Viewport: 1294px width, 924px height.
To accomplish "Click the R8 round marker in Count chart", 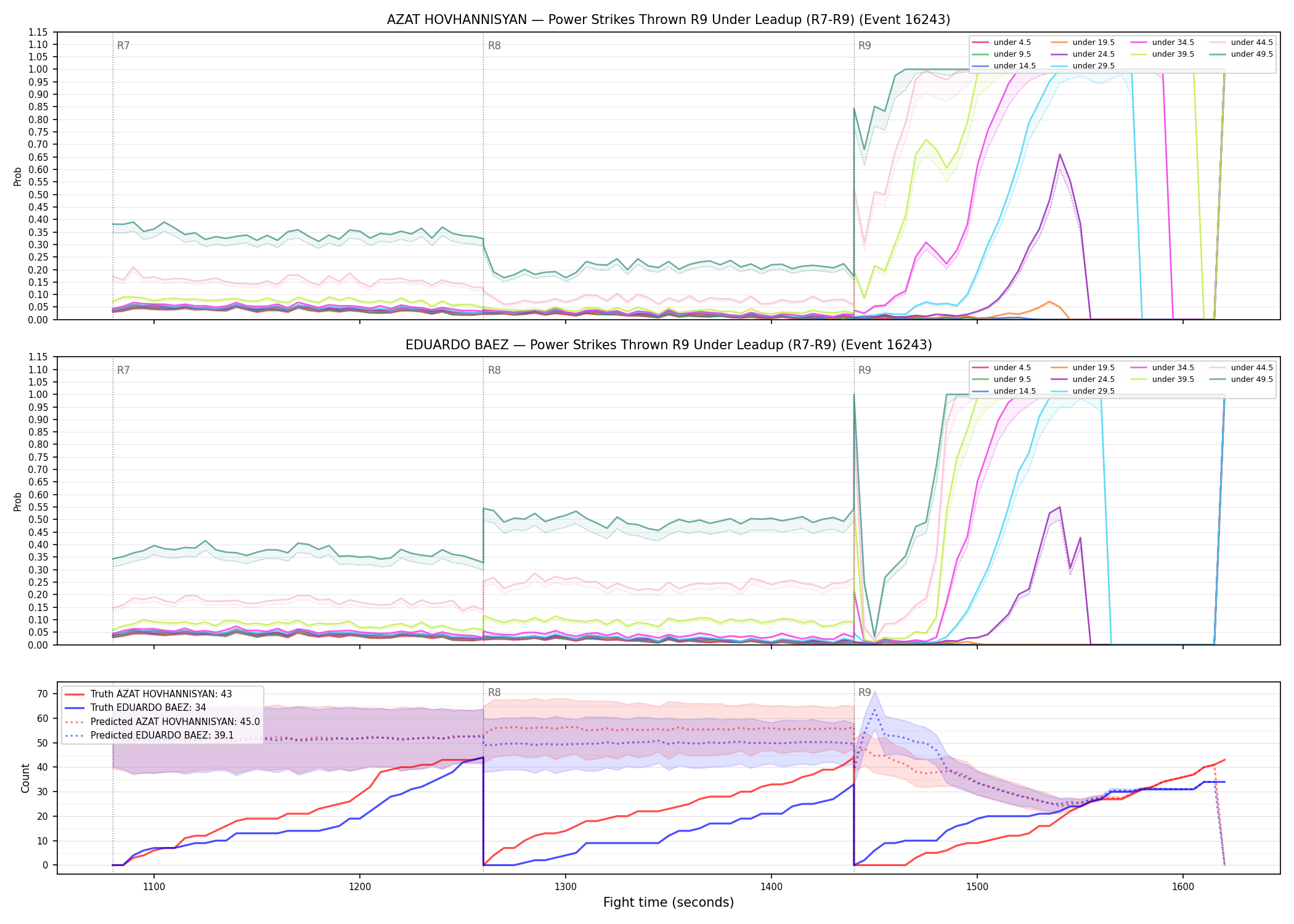I will coord(494,692).
